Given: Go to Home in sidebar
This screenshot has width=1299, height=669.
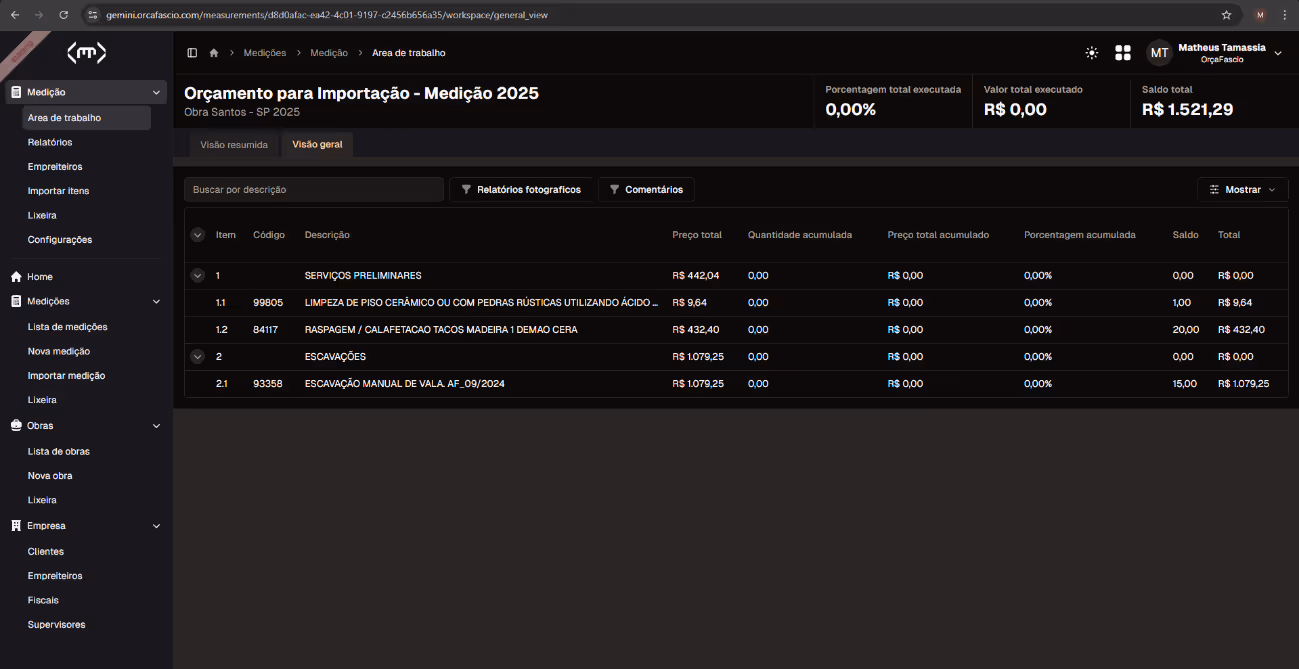Looking at the screenshot, I should point(40,277).
